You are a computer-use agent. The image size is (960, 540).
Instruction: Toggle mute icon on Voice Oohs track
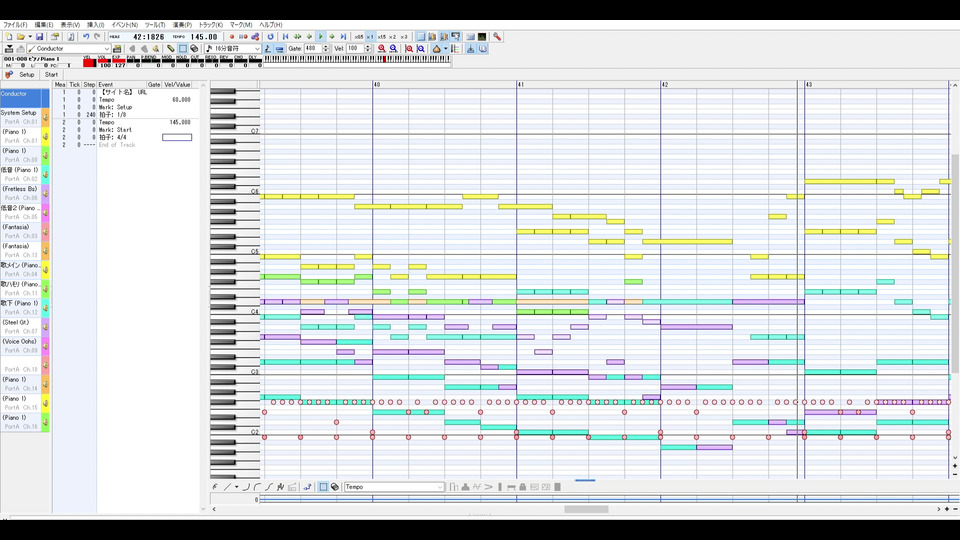[45, 345]
